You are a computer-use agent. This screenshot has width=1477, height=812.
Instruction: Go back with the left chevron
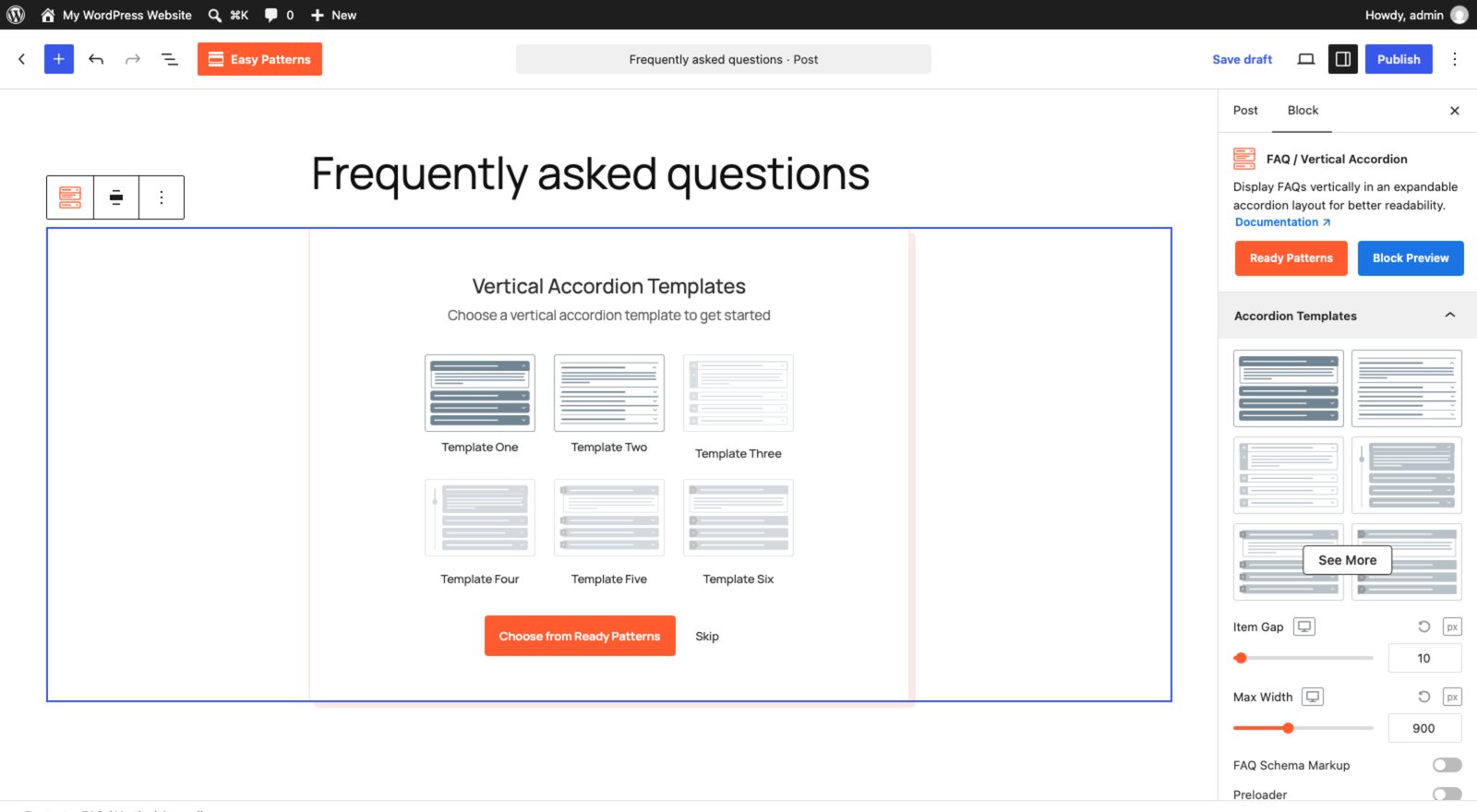point(22,59)
